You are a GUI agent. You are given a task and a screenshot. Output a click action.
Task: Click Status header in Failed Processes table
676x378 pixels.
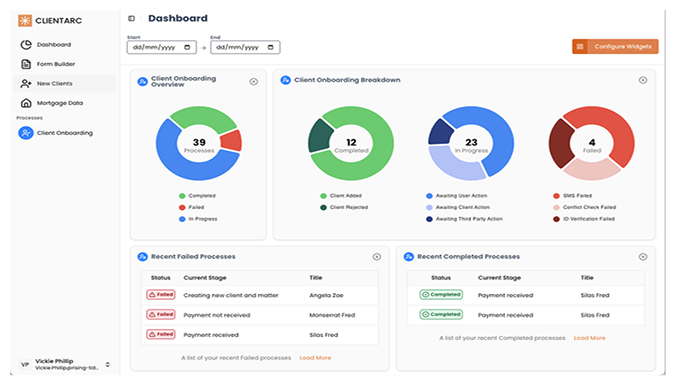[160, 278]
